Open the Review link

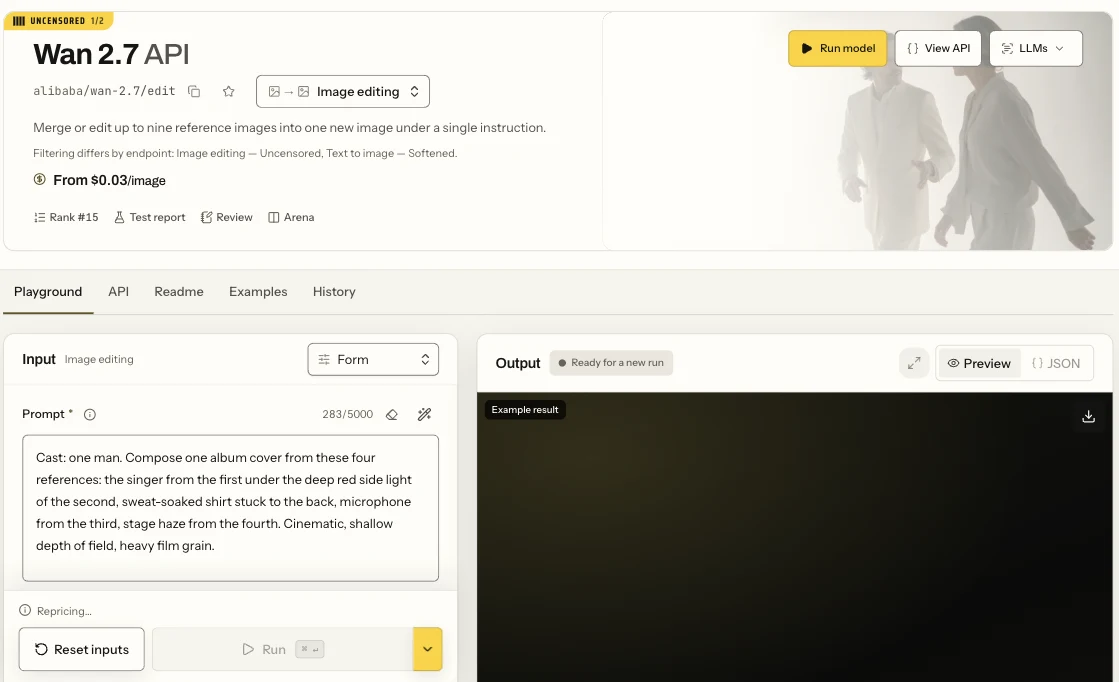[227, 218]
